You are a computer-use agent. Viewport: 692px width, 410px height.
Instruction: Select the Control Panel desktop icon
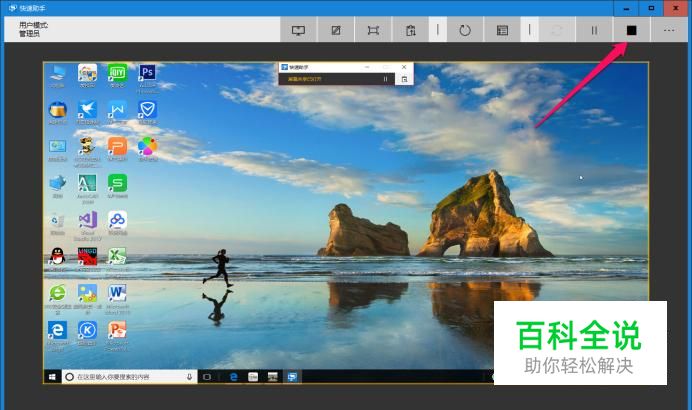point(57,149)
